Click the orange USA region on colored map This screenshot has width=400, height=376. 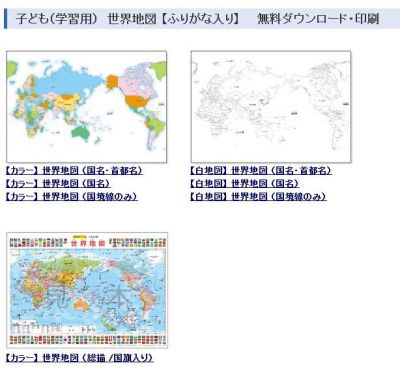136,101
